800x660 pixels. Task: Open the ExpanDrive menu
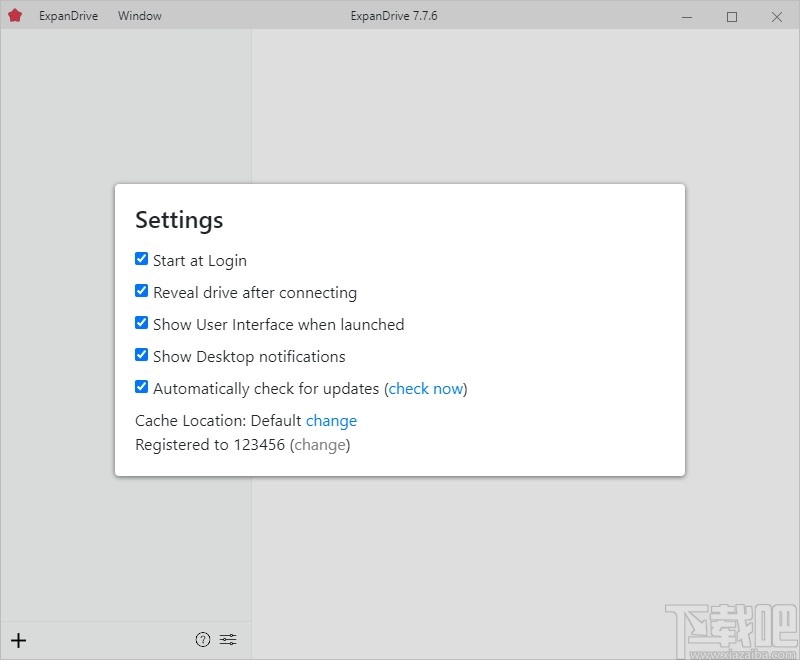(68, 16)
